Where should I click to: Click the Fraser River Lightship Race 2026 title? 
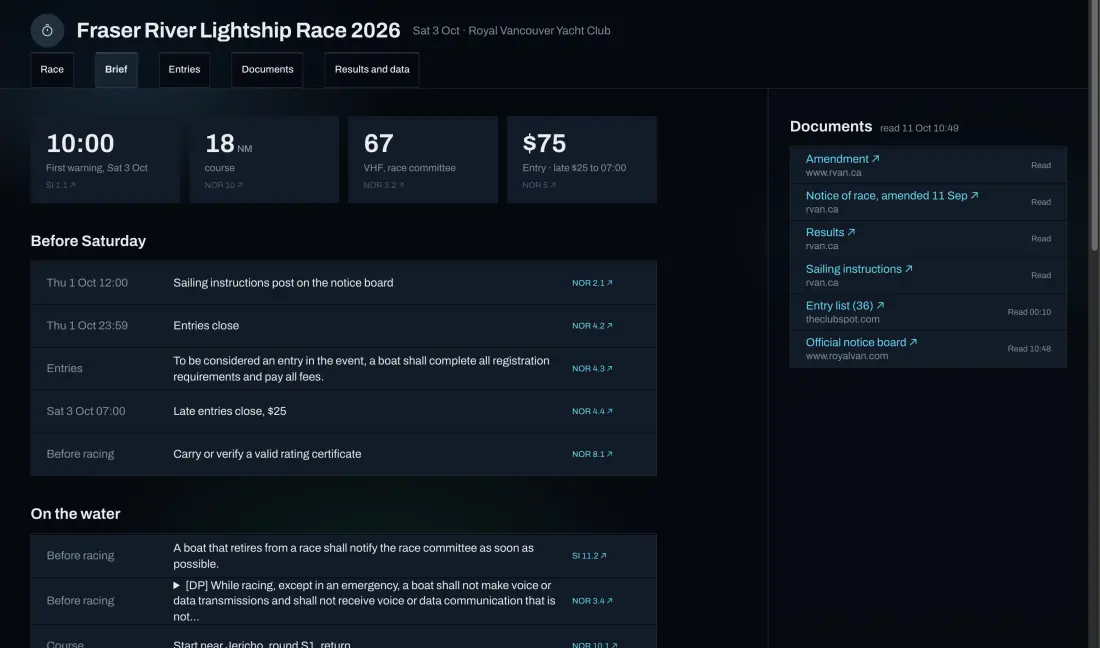(x=239, y=30)
